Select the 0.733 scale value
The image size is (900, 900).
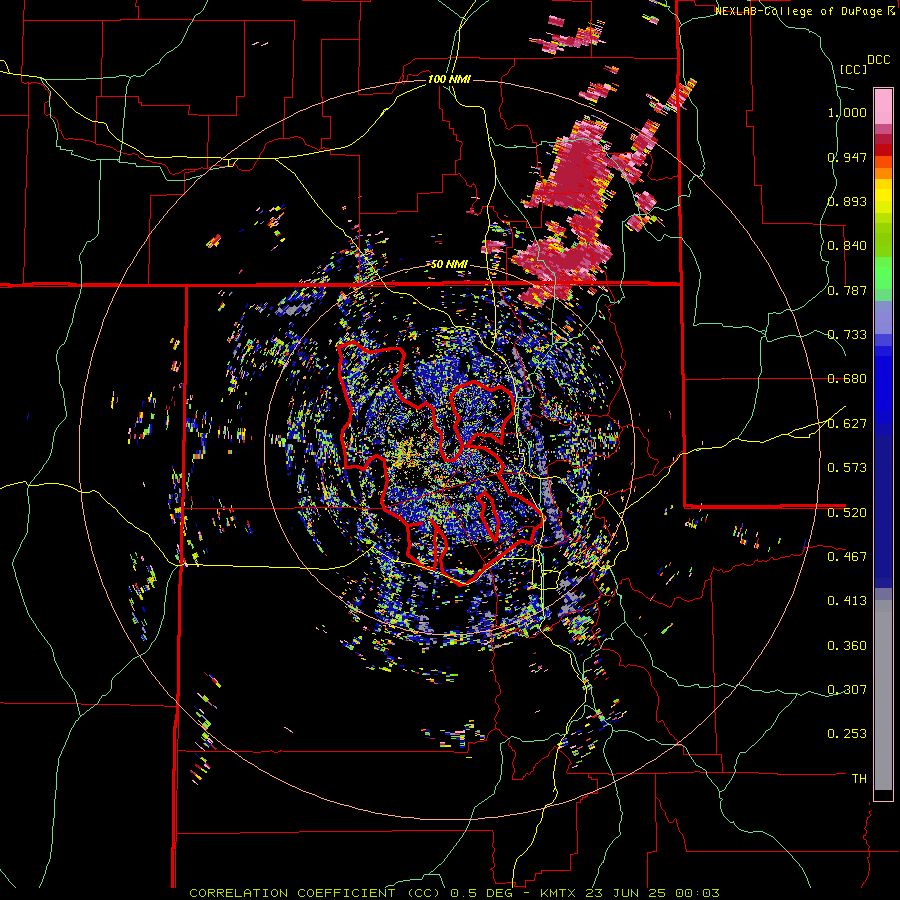[847, 335]
